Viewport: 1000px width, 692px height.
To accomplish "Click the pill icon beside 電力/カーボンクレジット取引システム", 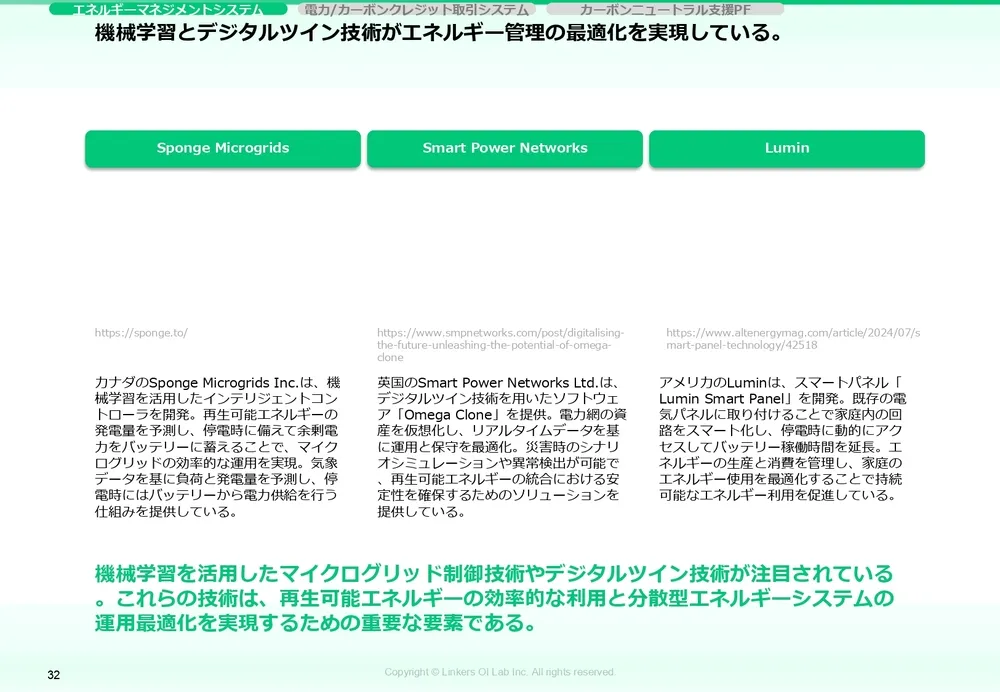I will (300, 8).
